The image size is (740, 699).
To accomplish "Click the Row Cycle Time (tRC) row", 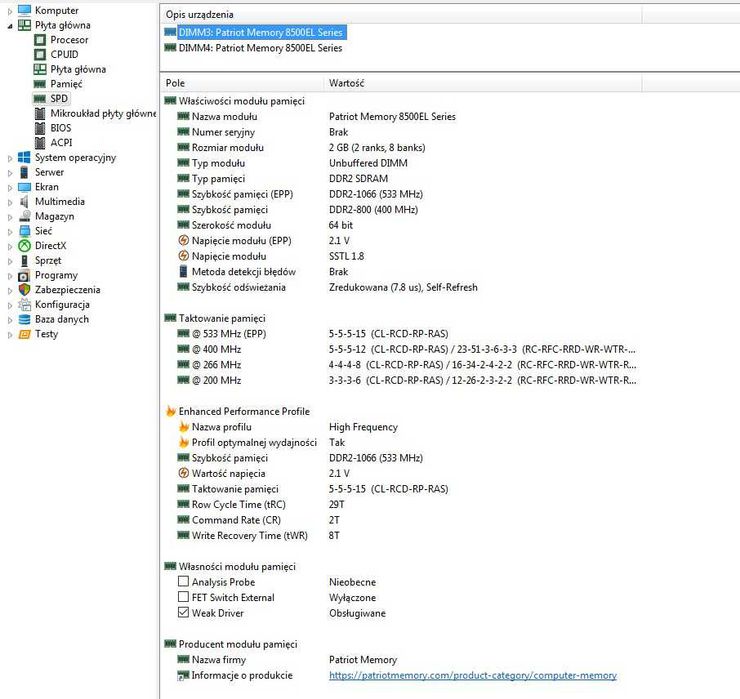I will coord(401,505).
